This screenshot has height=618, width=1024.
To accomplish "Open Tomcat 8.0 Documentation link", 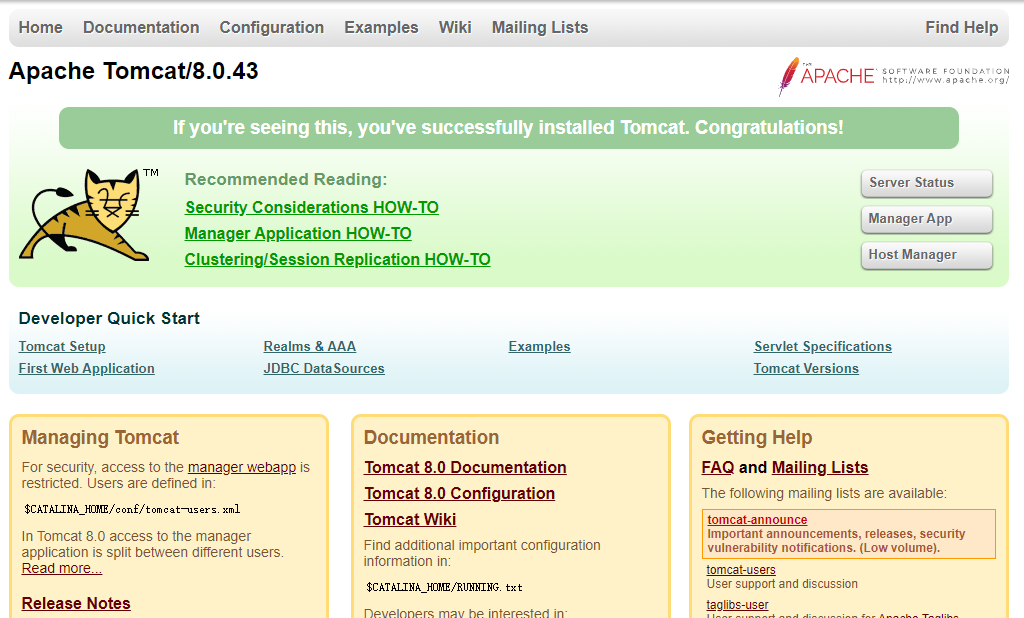I will (x=465, y=468).
